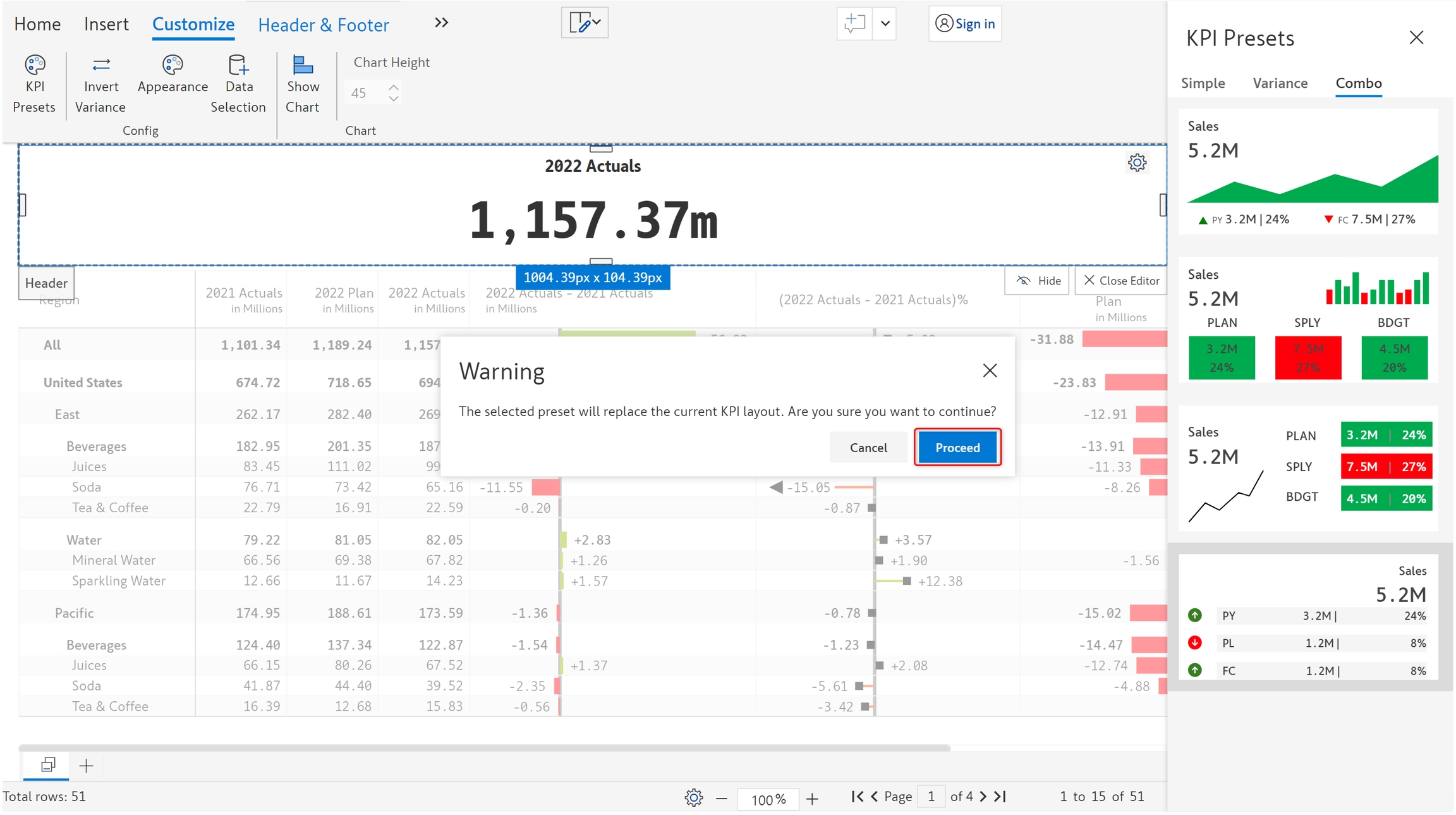Go to the next page arrow
This screenshot has height=815, width=1456.
tap(983, 797)
